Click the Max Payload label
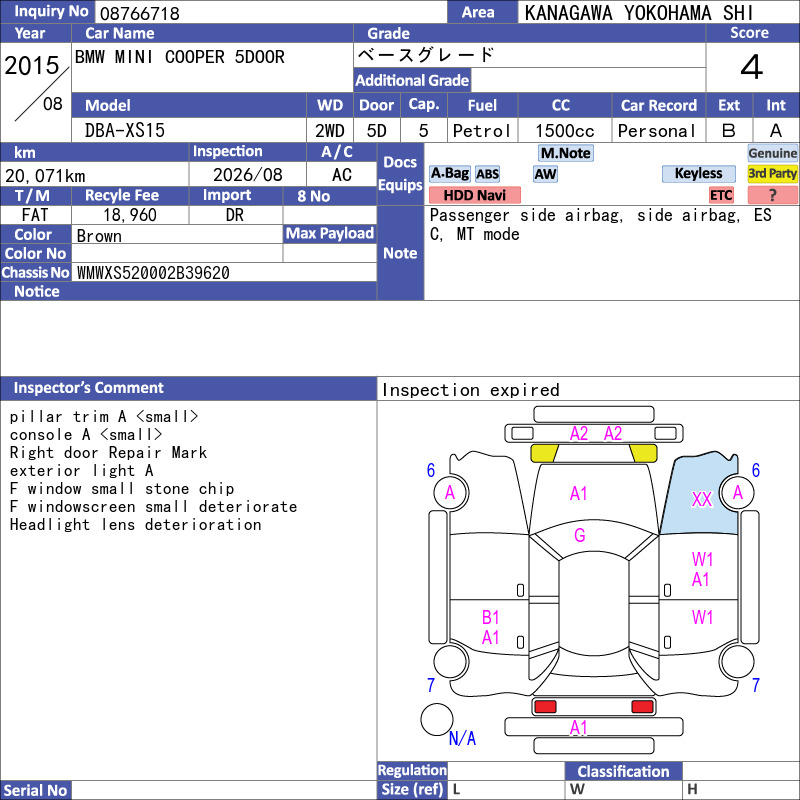 point(330,233)
